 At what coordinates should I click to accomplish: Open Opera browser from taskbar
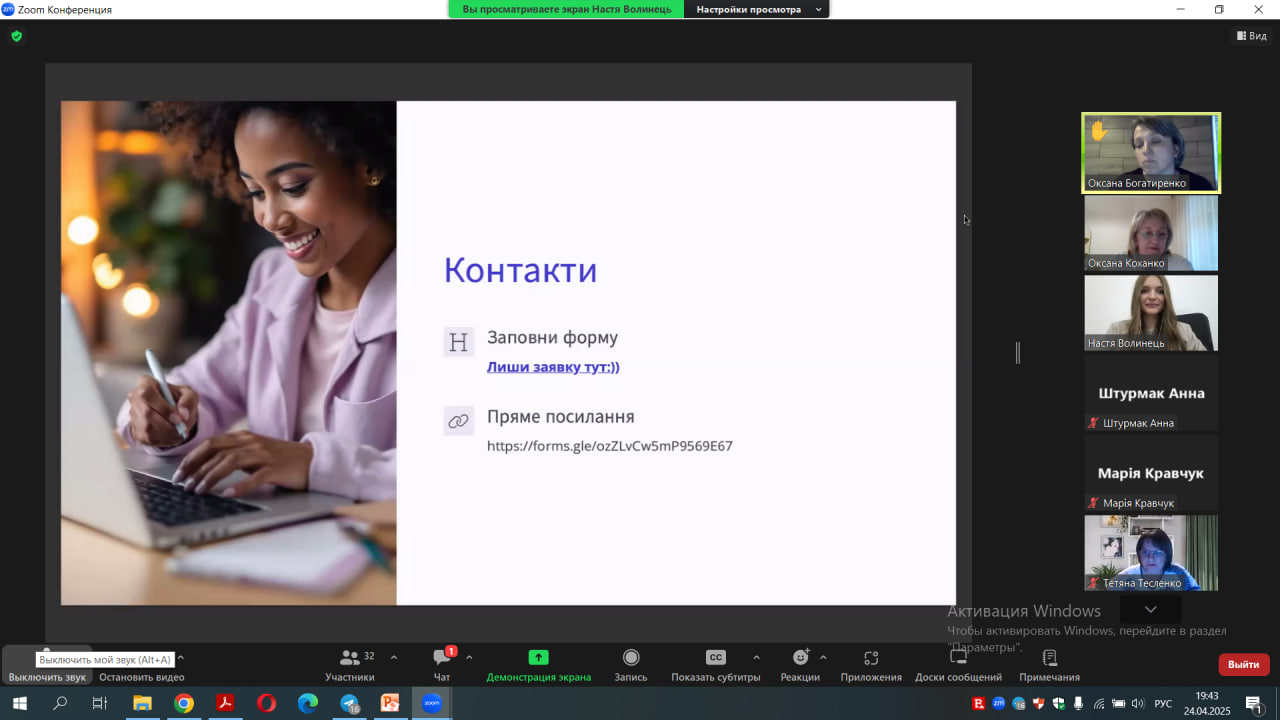[x=266, y=703]
